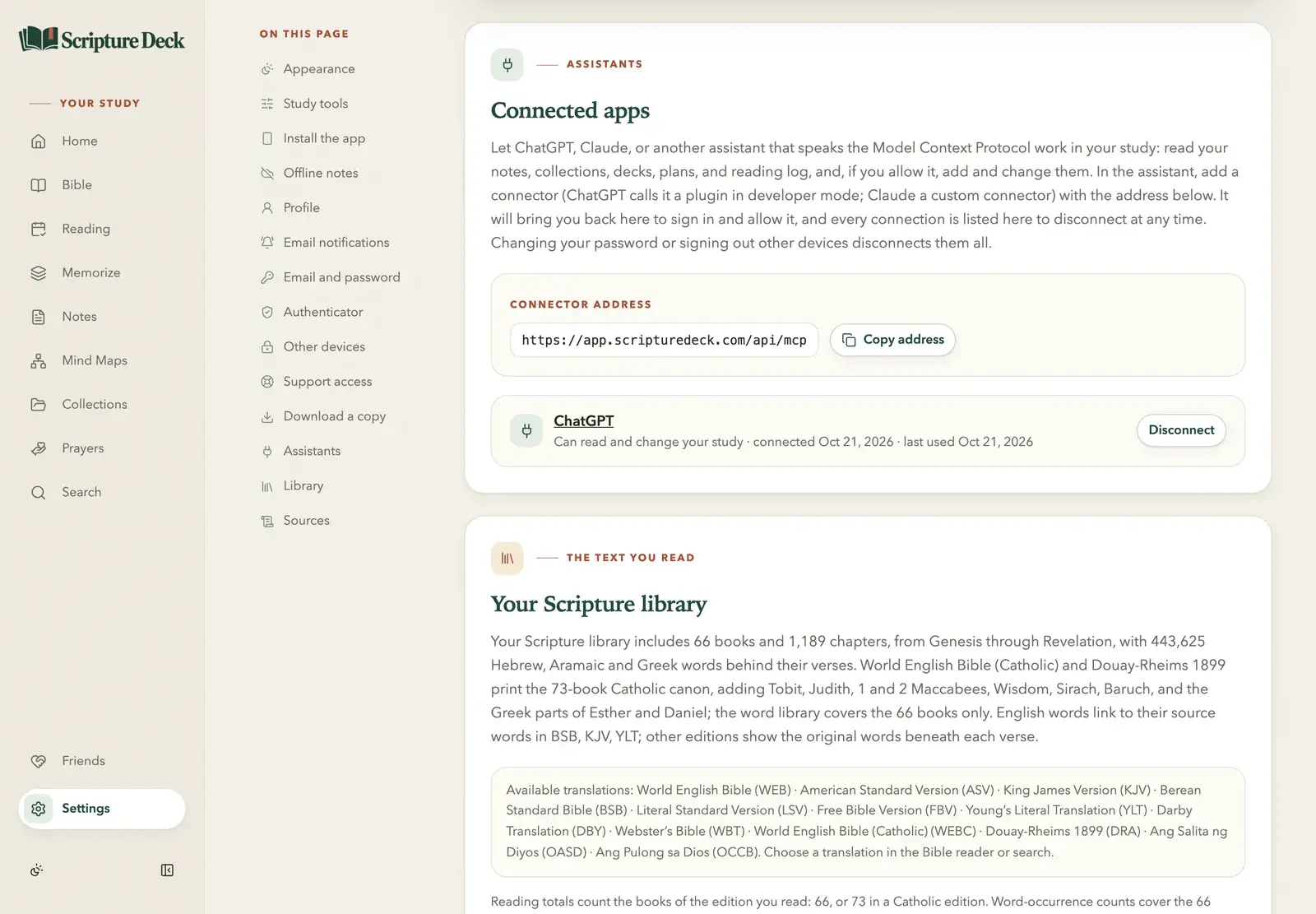Go to Download a copy section
Image resolution: width=1316 pixels, height=914 pixels.
[334, 416]
